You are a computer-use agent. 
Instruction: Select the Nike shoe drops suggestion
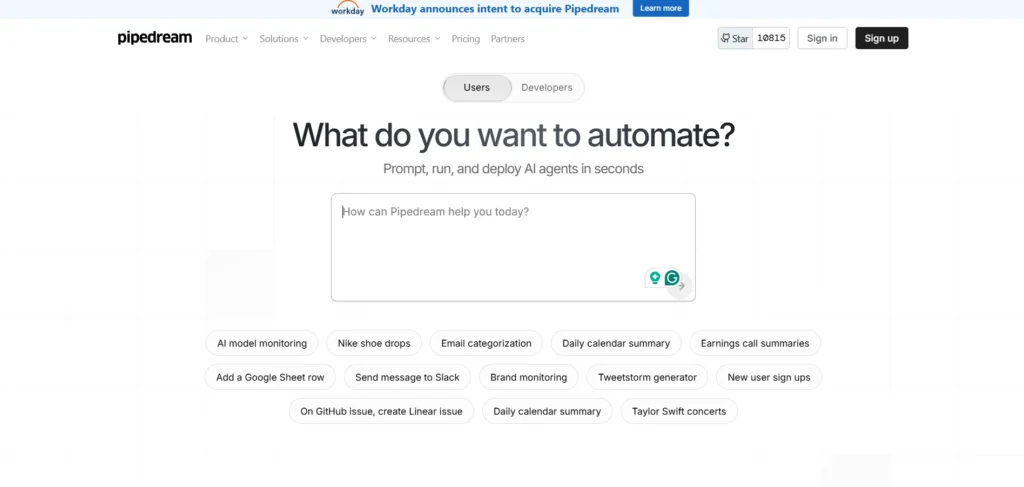pos(374,343)
